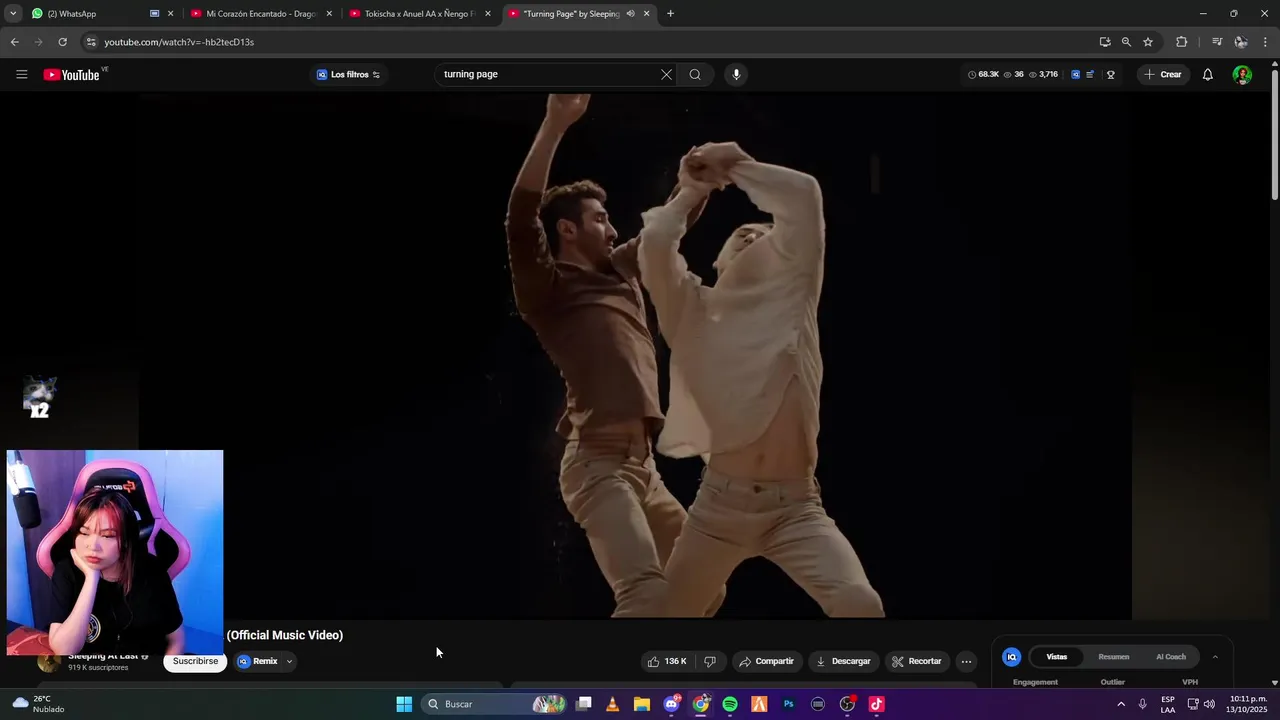Open the Crear create menu
Image resolution: width=1280 pixels, height=720 pixels.
(x=1163, y=75)
